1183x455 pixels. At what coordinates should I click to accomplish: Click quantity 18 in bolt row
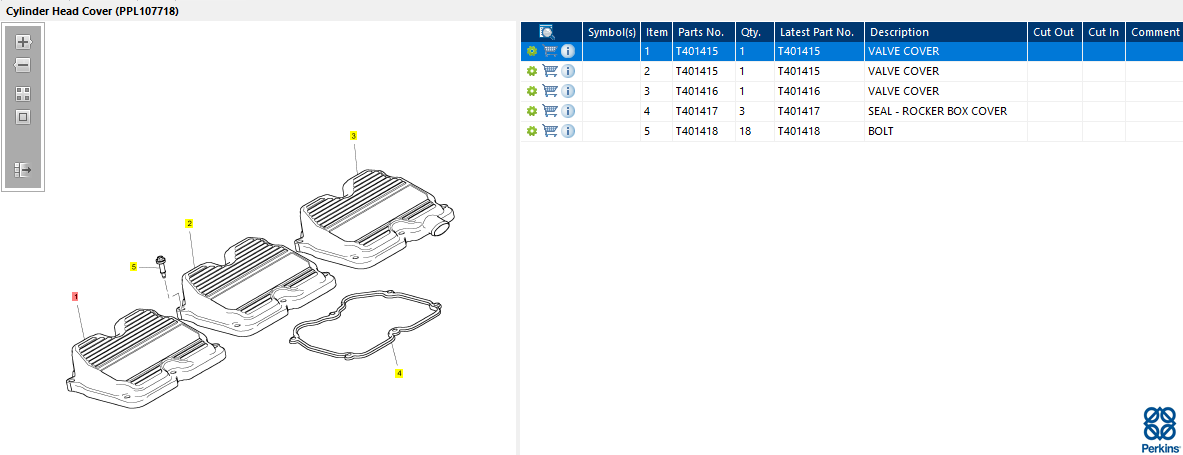(x=746, y=131)
